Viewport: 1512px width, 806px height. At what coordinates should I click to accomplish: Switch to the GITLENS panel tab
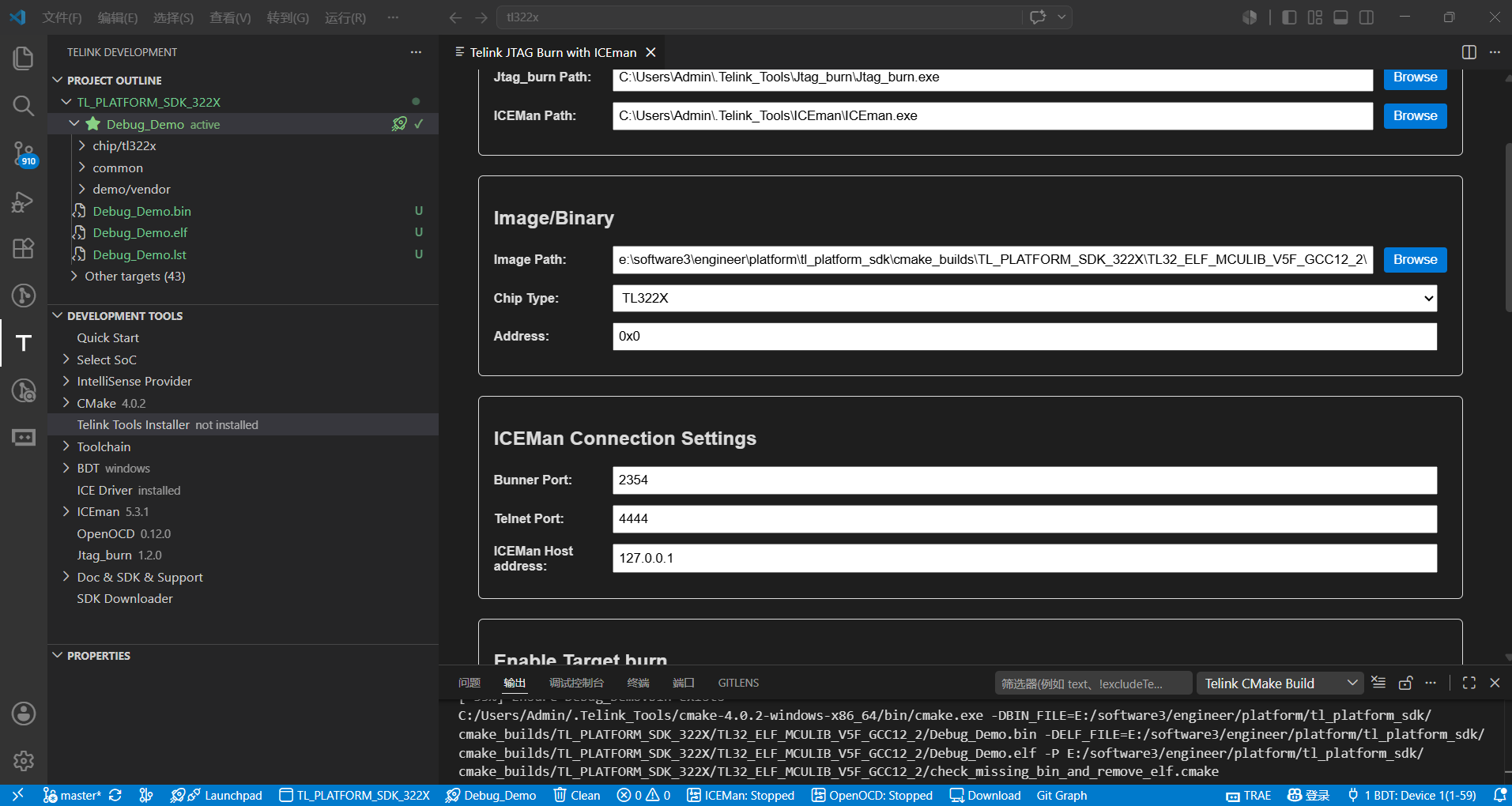click(x=738, y=683)
